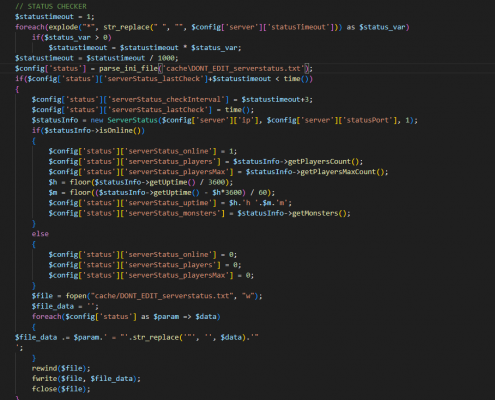Click the 'serverStatus_online' = 0 line
Viewport: 495px width, 400px height.
click(x=143, y=254)
